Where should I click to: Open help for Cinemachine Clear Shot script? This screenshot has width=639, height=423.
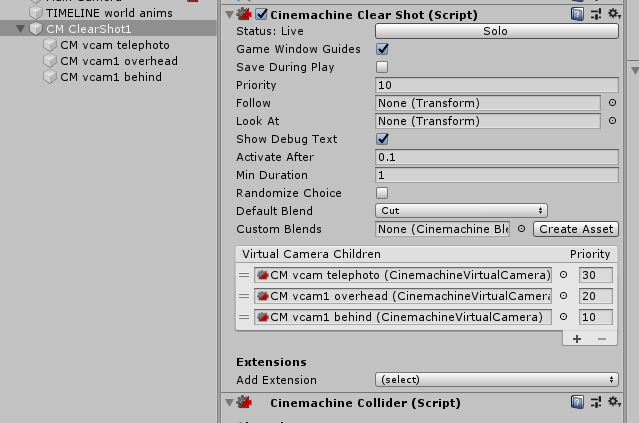pyautogui.click(x=577, y=15)
